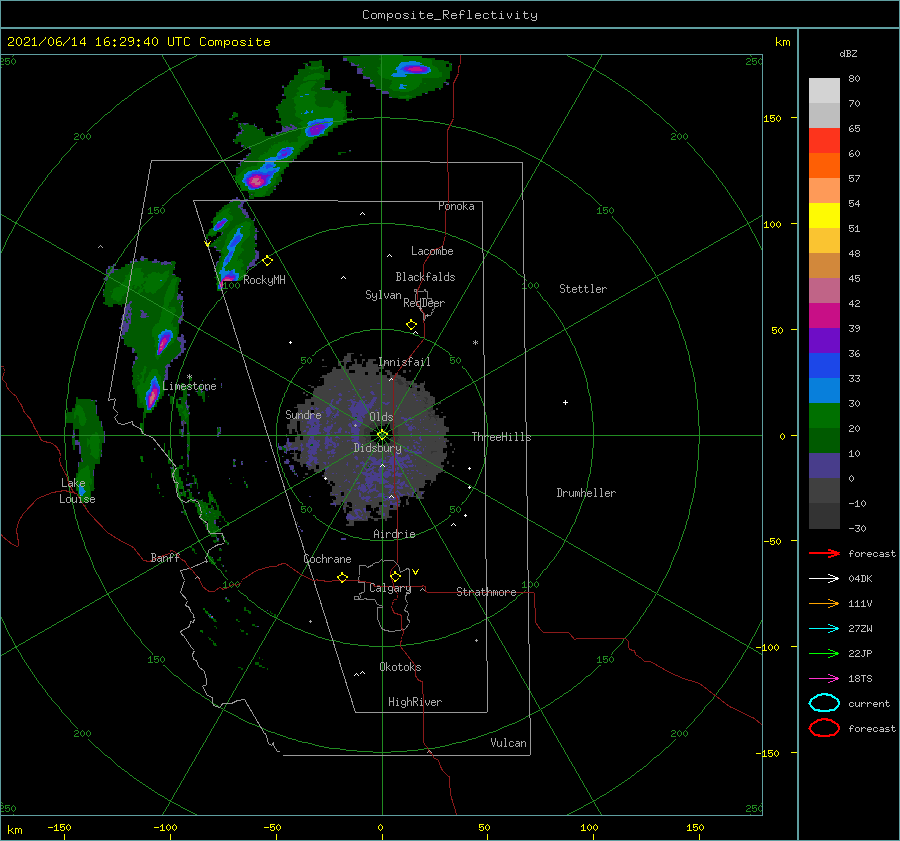900x841 pixels.
Task: Click the Strathmore town label
Action: click(x=486, y=592)
